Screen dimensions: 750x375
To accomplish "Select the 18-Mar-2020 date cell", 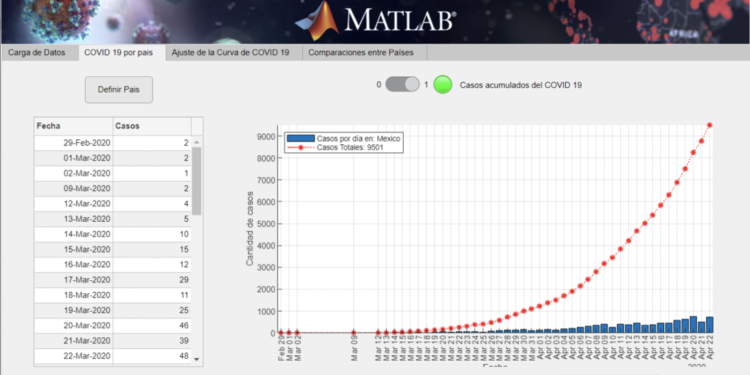I will pos(74,295).
